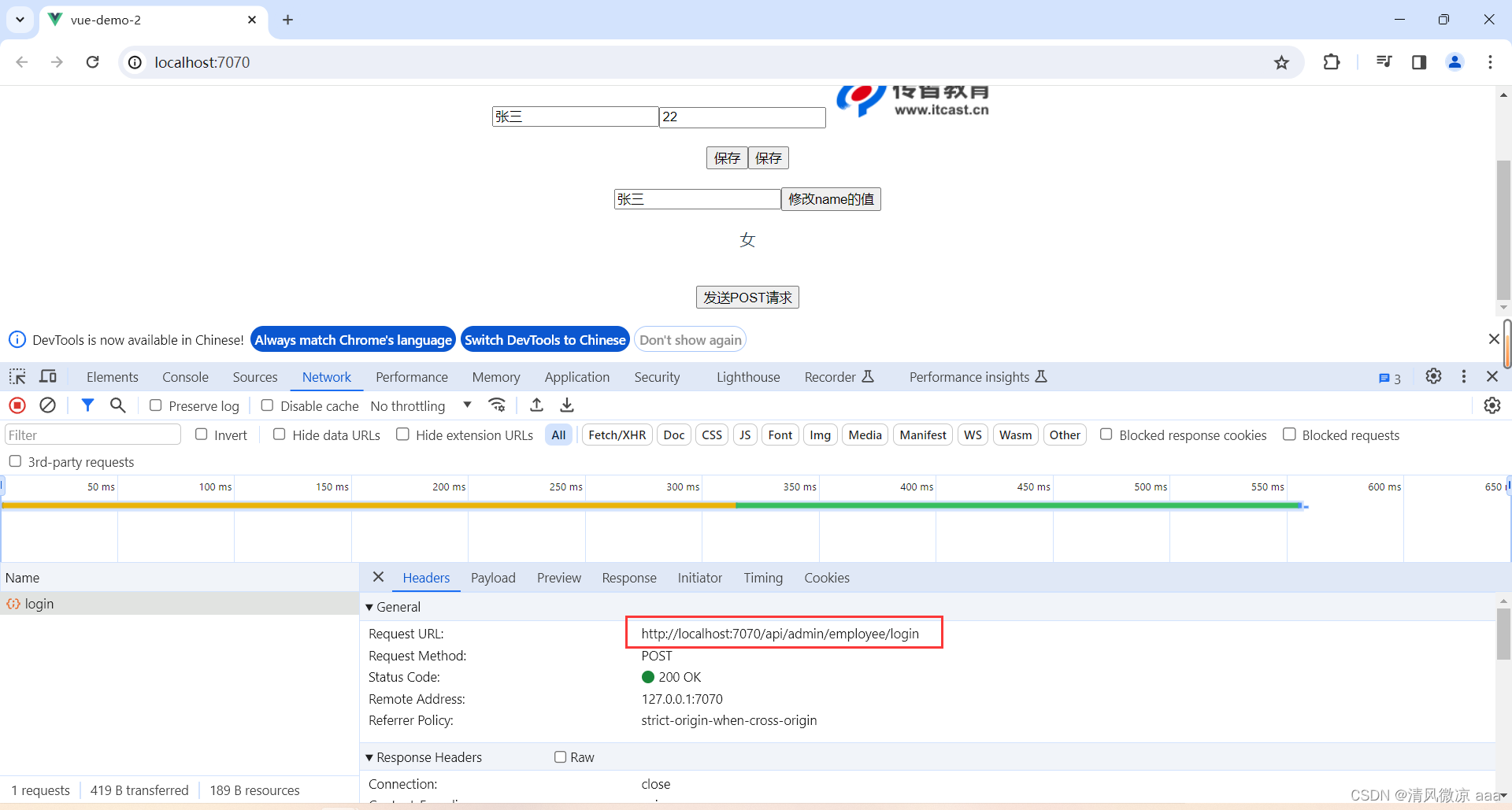Export HAR file download icon
1512x810 pixels.
[x=567, y=405]
